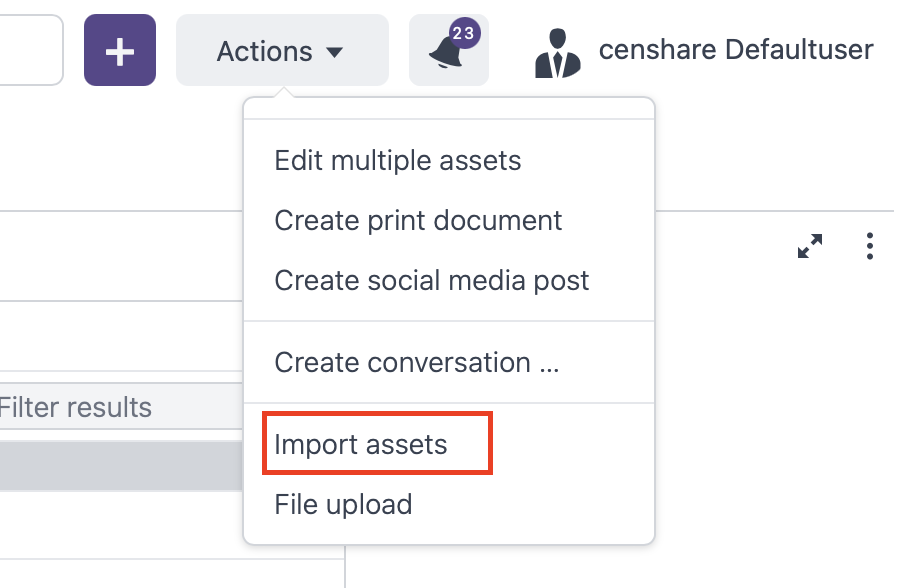Image resolution: width=924 pixels, height=588 pixels.
Task: Open the censhare Defaultuser account menu
Action: point(735,49)
